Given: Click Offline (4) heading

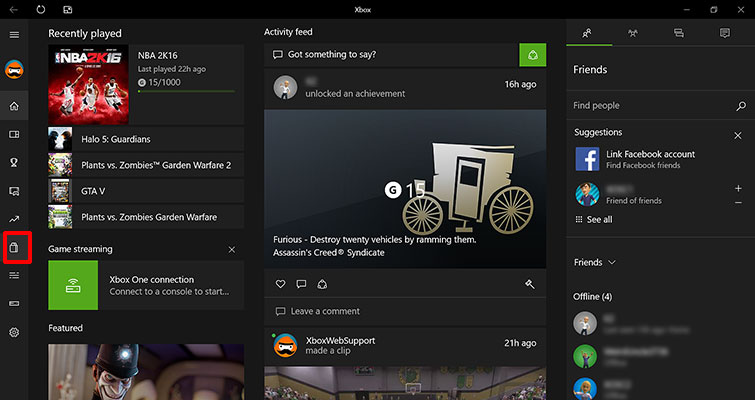Looking at the screenshot, I should coord(592,297).
